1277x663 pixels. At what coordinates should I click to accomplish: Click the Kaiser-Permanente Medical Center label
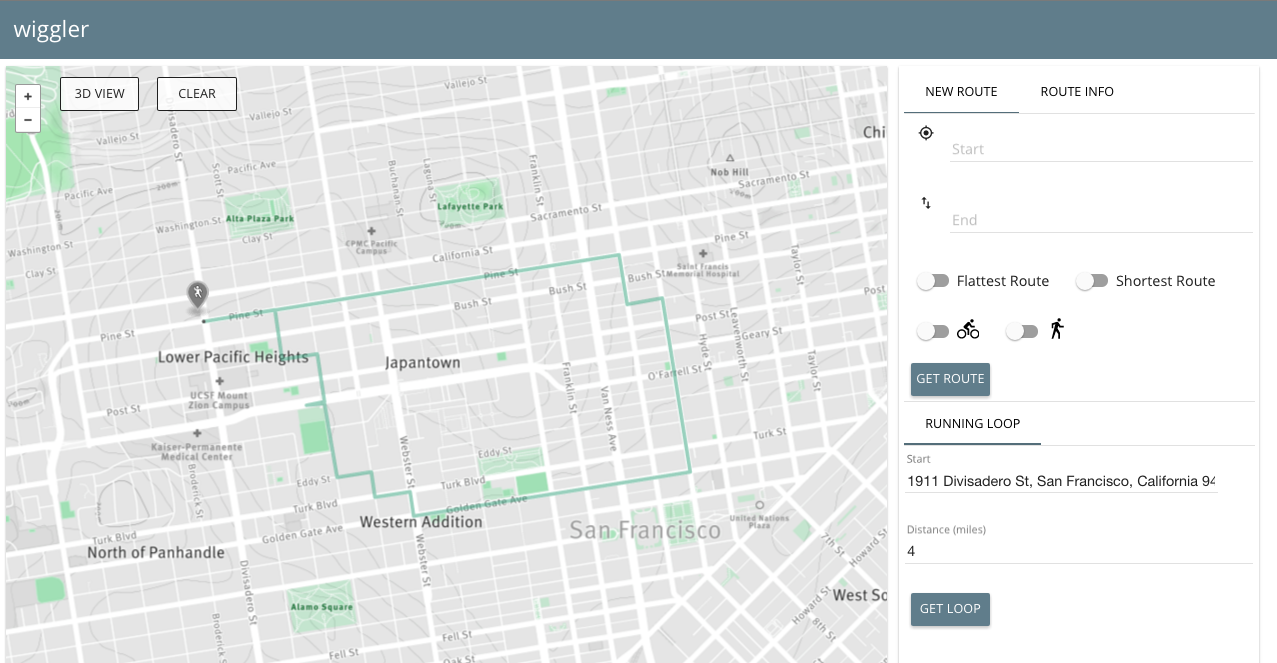(x=196, y=451)
